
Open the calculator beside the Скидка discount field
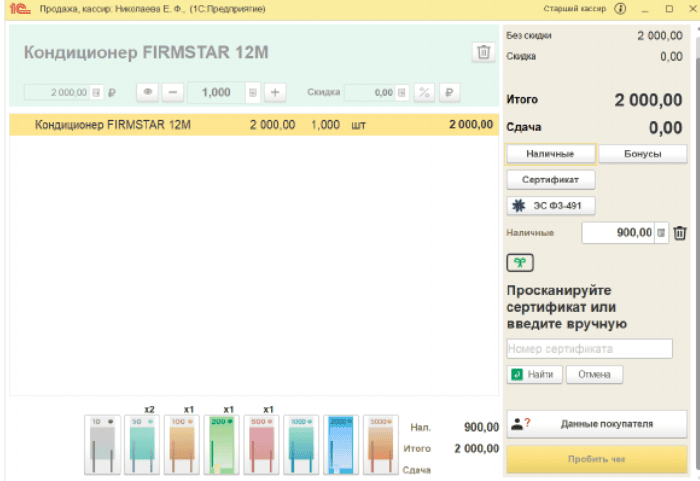pos(402,92)
